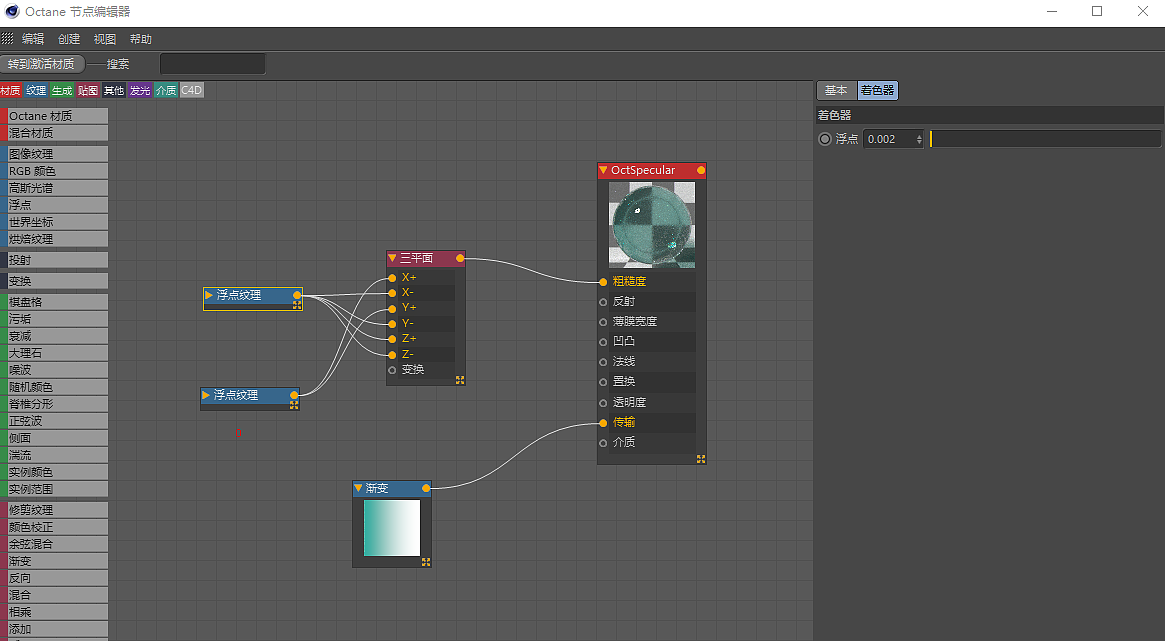Image resolution: width=1165 pixels, height=641 pixels.
Task: Click the 法线 input port
Action: 603,362
